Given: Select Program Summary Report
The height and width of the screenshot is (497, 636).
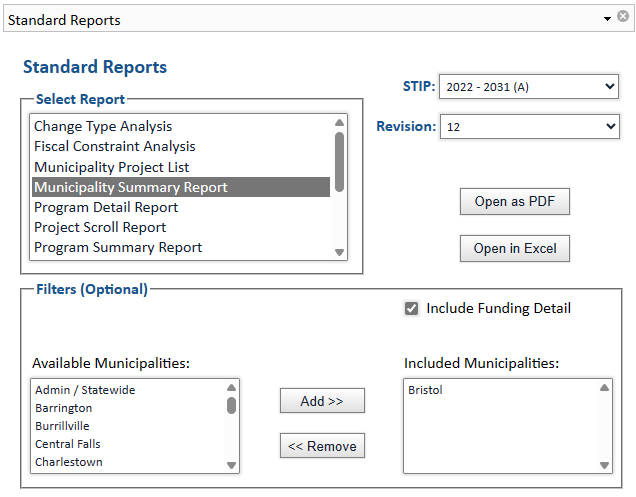Looking at the screenshot, I should 181,247.
